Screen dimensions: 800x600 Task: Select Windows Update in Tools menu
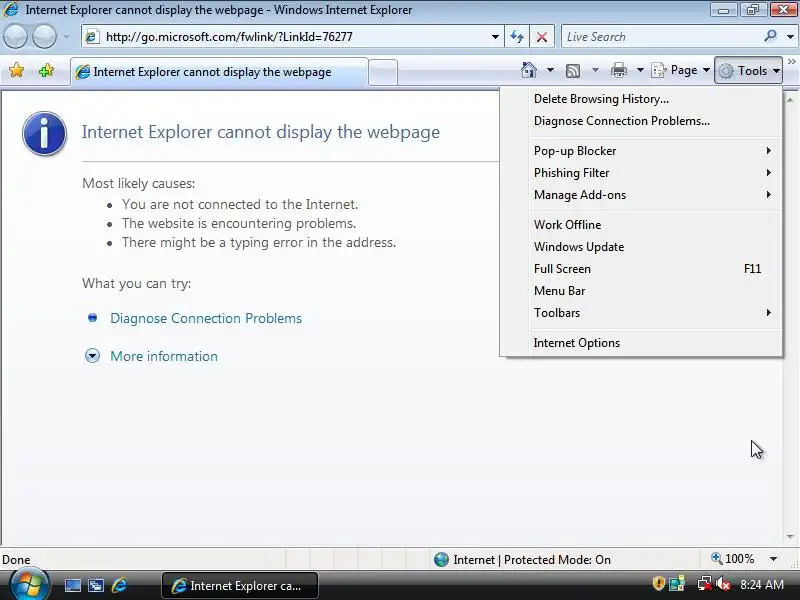point(641,247)
